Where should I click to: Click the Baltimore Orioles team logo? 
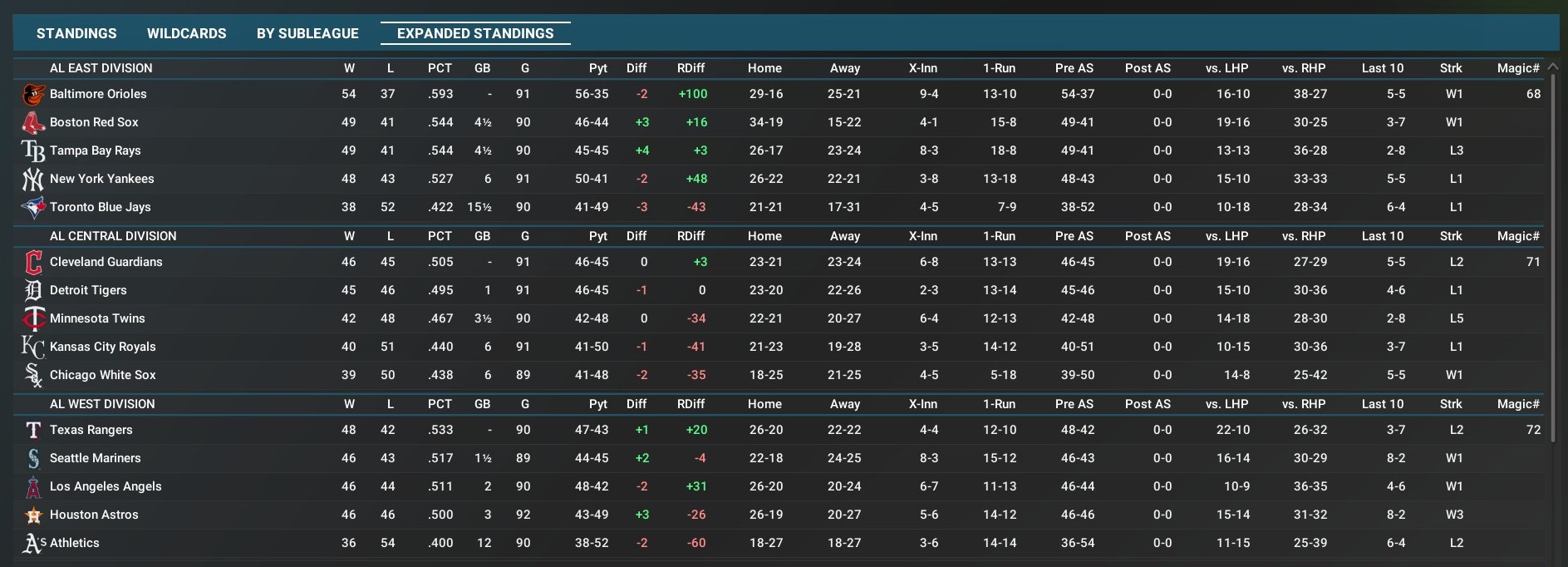(x=33, y=95)
